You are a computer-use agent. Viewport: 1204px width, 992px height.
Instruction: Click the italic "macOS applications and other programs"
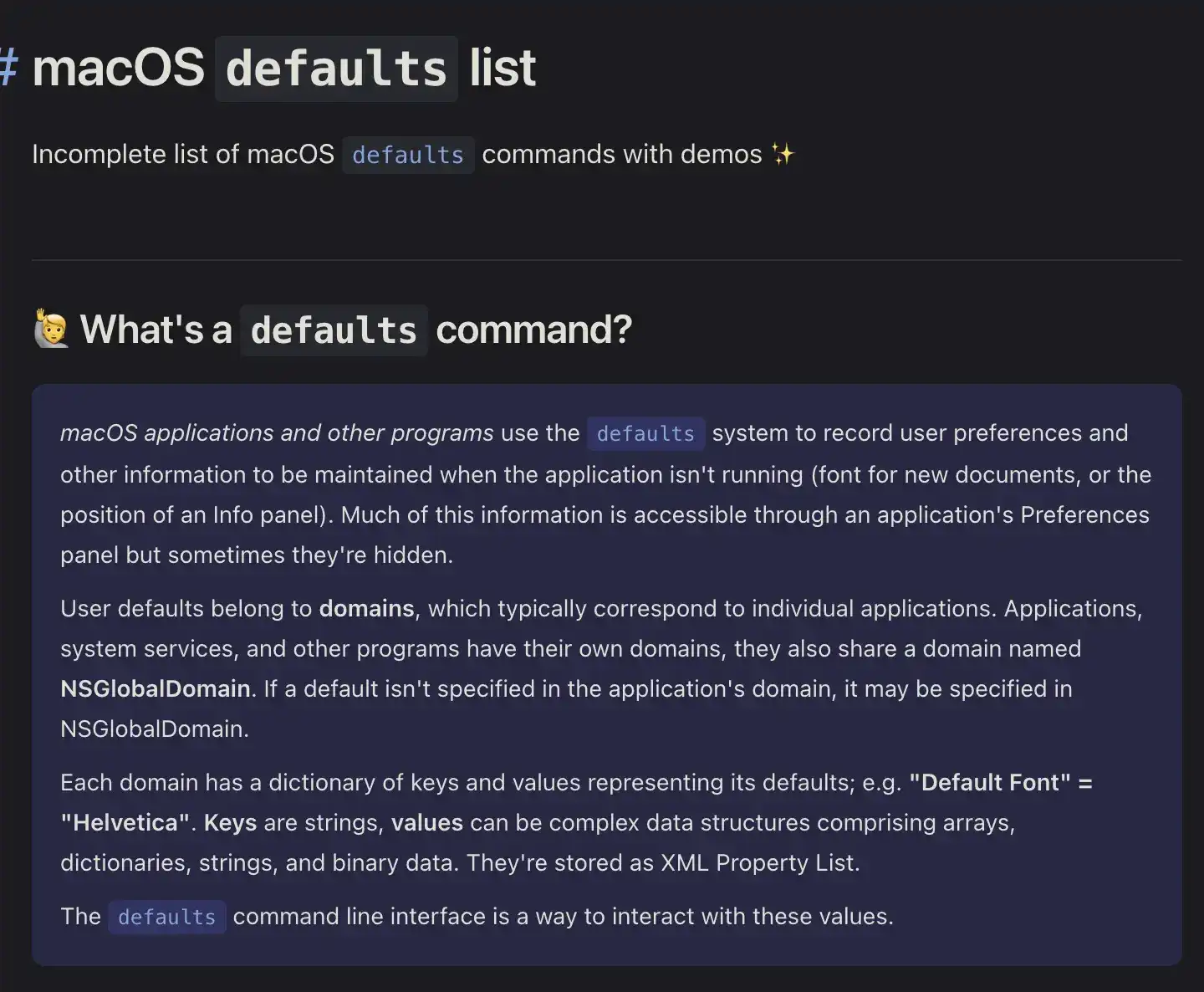click(277, 432)
